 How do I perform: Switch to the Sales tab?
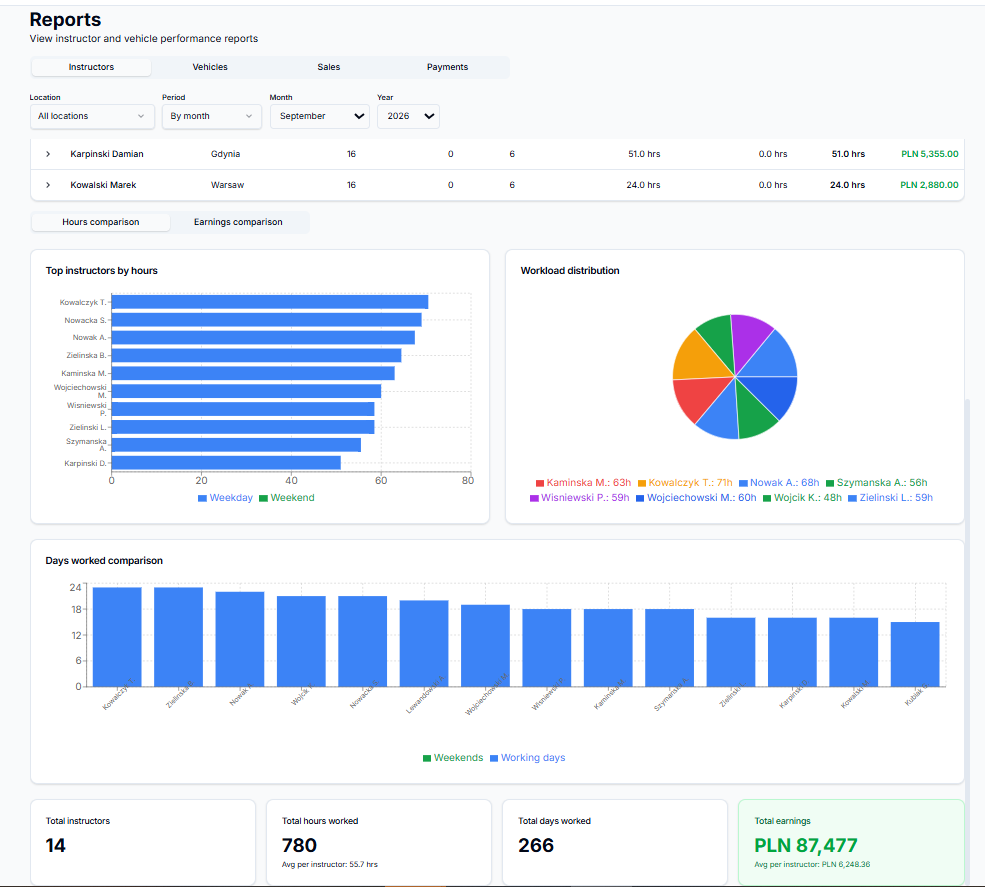pos(329,67)
